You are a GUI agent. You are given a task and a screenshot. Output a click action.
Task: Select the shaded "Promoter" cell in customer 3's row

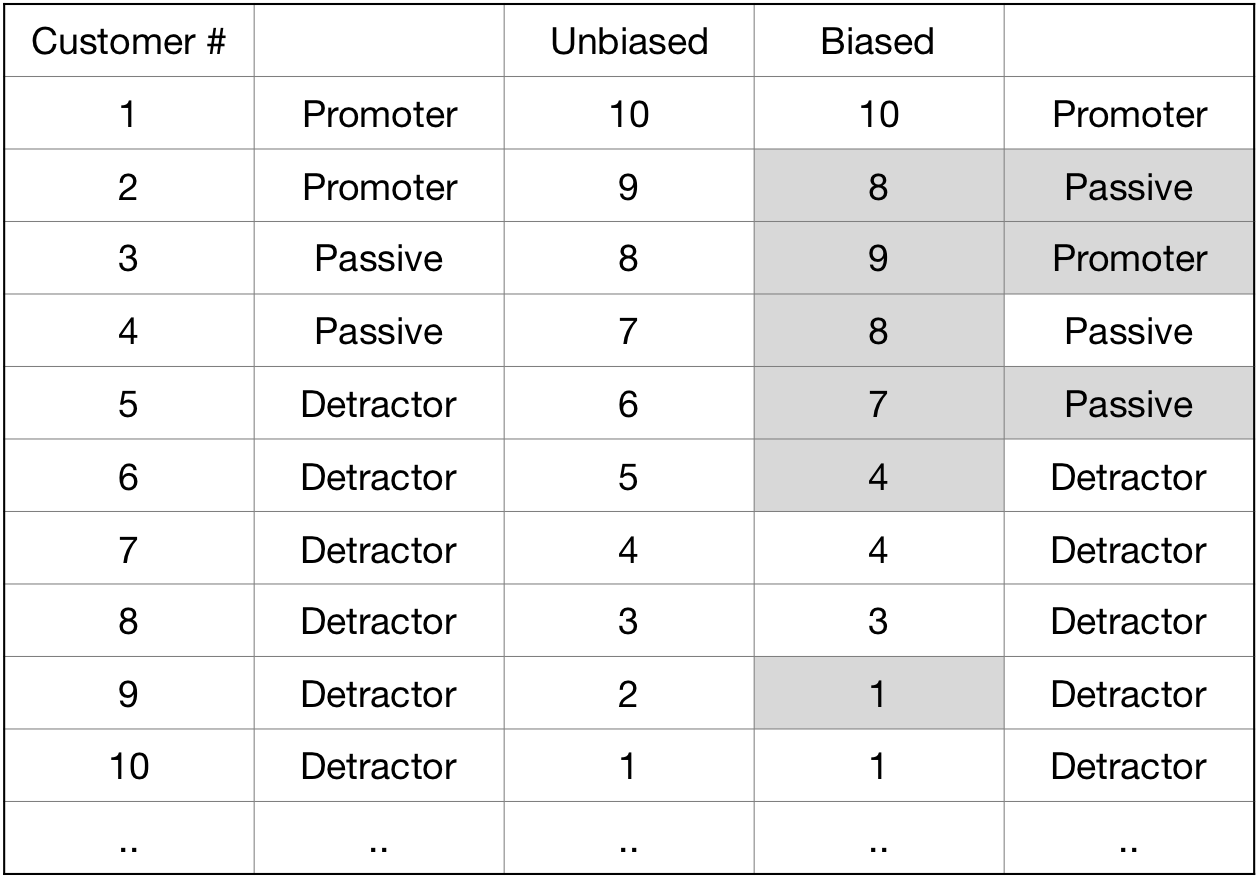point(1128,259)
